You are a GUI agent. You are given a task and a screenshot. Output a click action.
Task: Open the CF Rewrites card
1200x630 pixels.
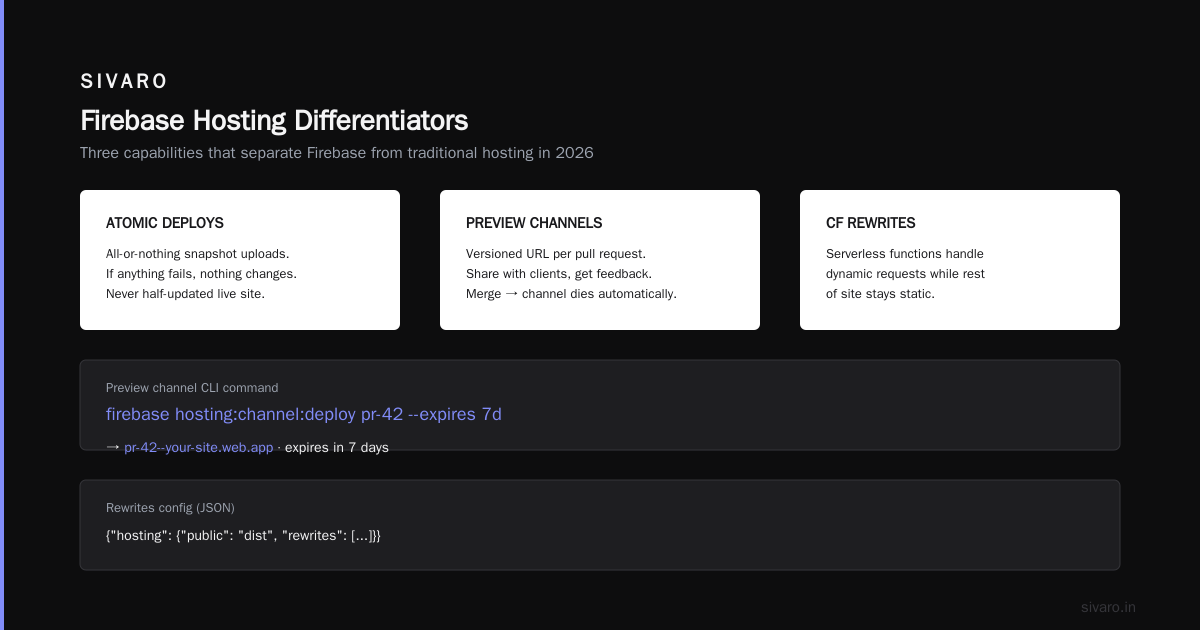pos(960,260)
